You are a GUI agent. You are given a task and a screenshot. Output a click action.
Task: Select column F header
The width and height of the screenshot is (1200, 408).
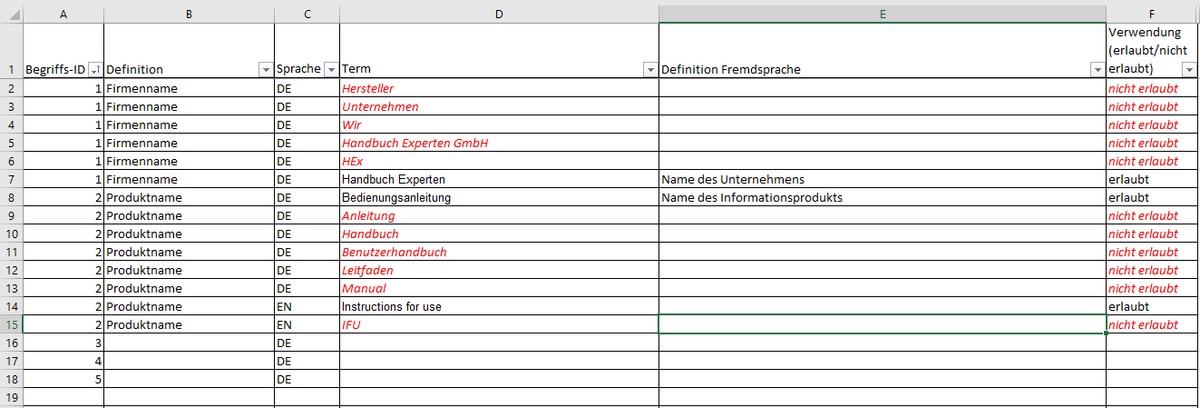(1152, 12)
